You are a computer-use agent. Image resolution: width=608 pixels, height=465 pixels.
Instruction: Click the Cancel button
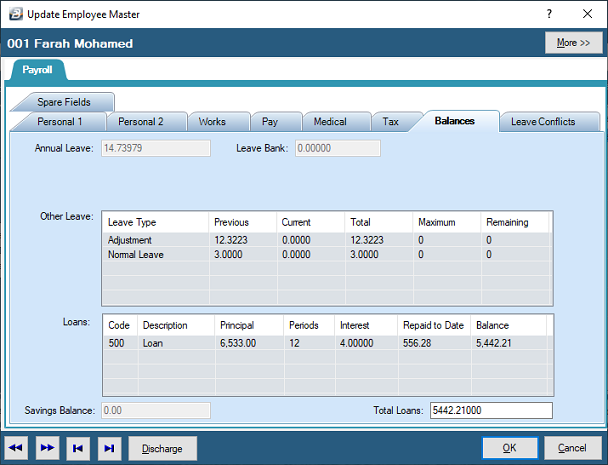(572, 448)
